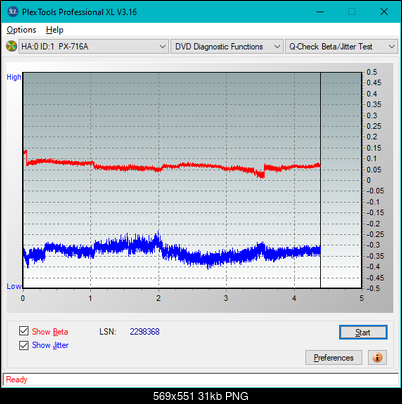Click the Ready status bar text
The height and width of the screenshot is (404, 402).
tap(17, 380)
